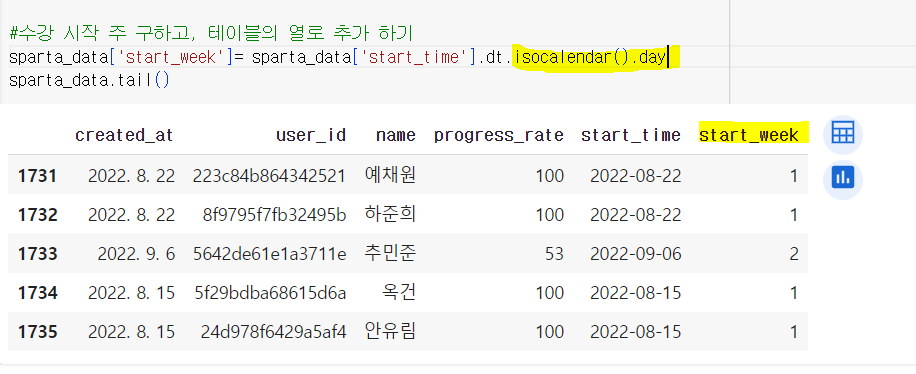Click the name 안유림

tap(390, 332)
